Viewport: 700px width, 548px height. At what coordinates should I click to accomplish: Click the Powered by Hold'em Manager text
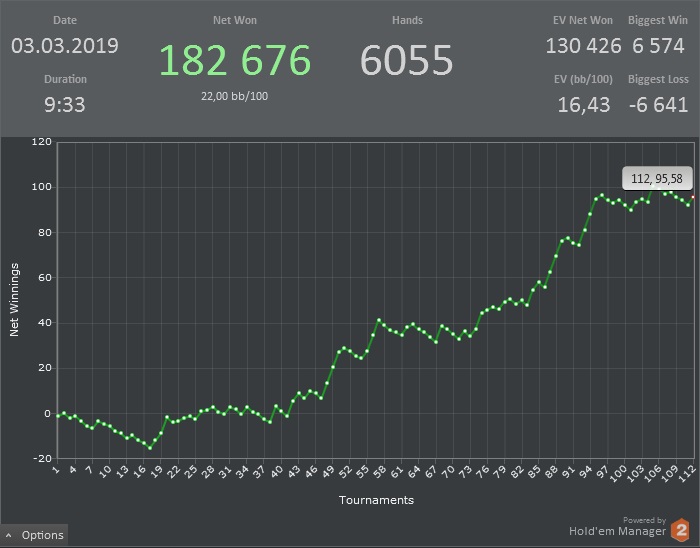click(x=617, y=527)
